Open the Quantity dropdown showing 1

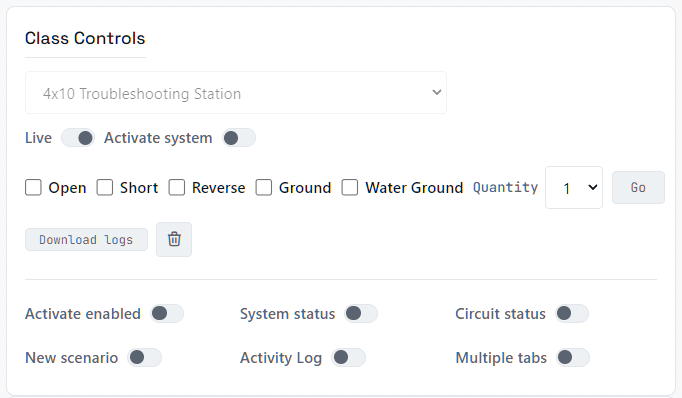click(574, 187)
